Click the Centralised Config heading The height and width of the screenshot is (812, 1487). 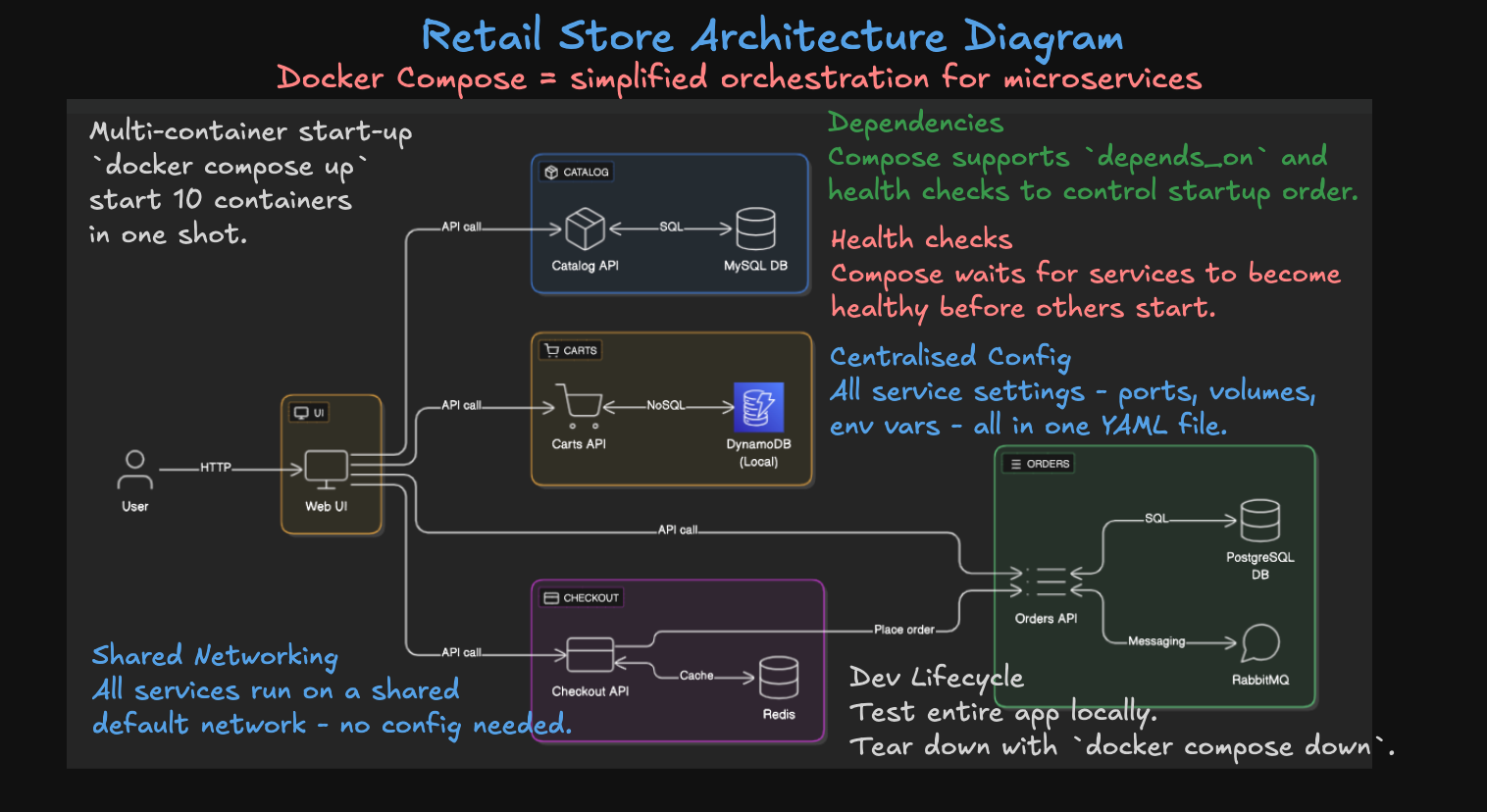pyautogui.click(x=949, y=356)
